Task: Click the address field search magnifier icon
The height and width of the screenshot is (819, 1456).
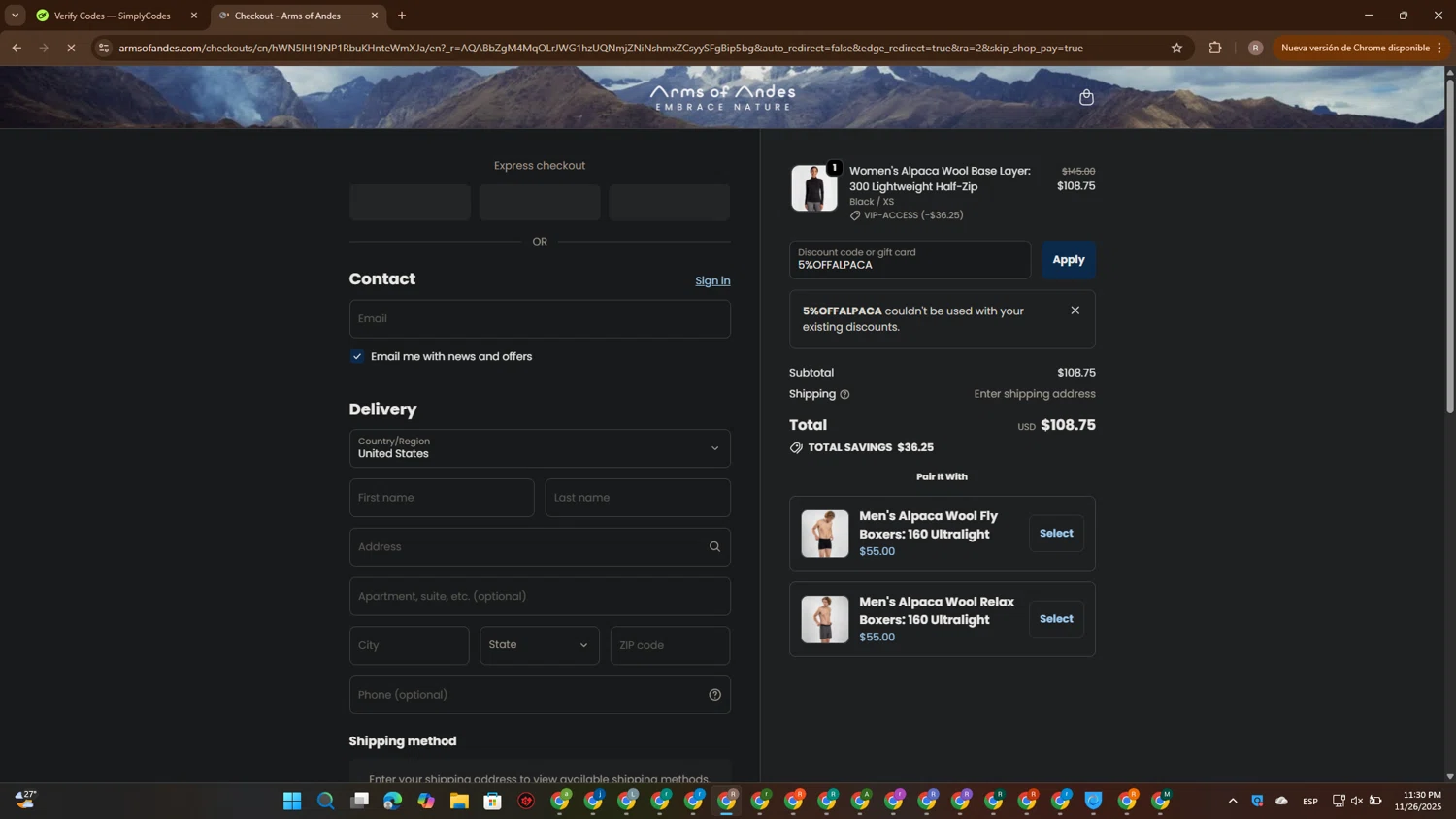Action: click(x=714, y=547)
